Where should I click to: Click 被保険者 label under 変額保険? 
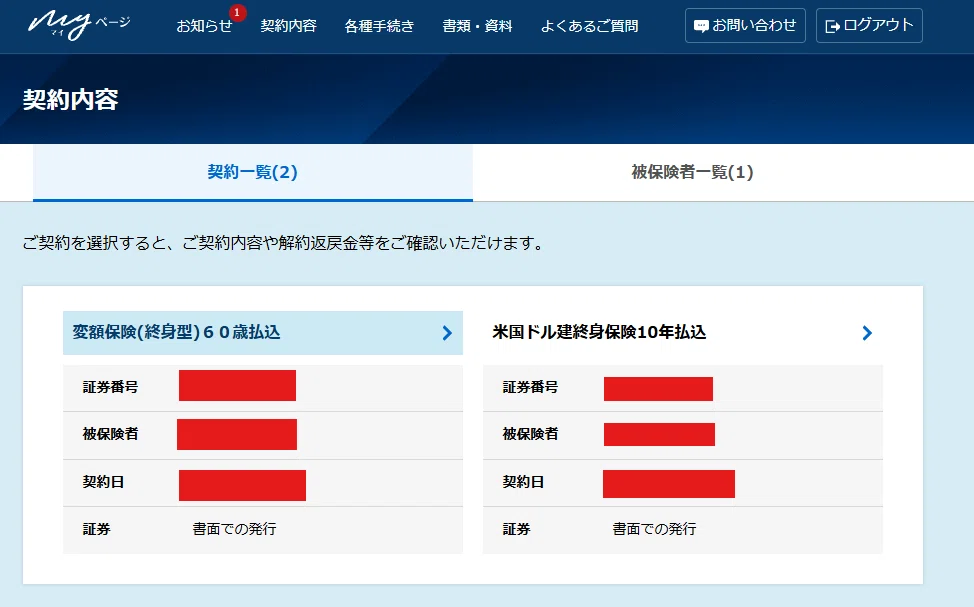coord(111,434)
